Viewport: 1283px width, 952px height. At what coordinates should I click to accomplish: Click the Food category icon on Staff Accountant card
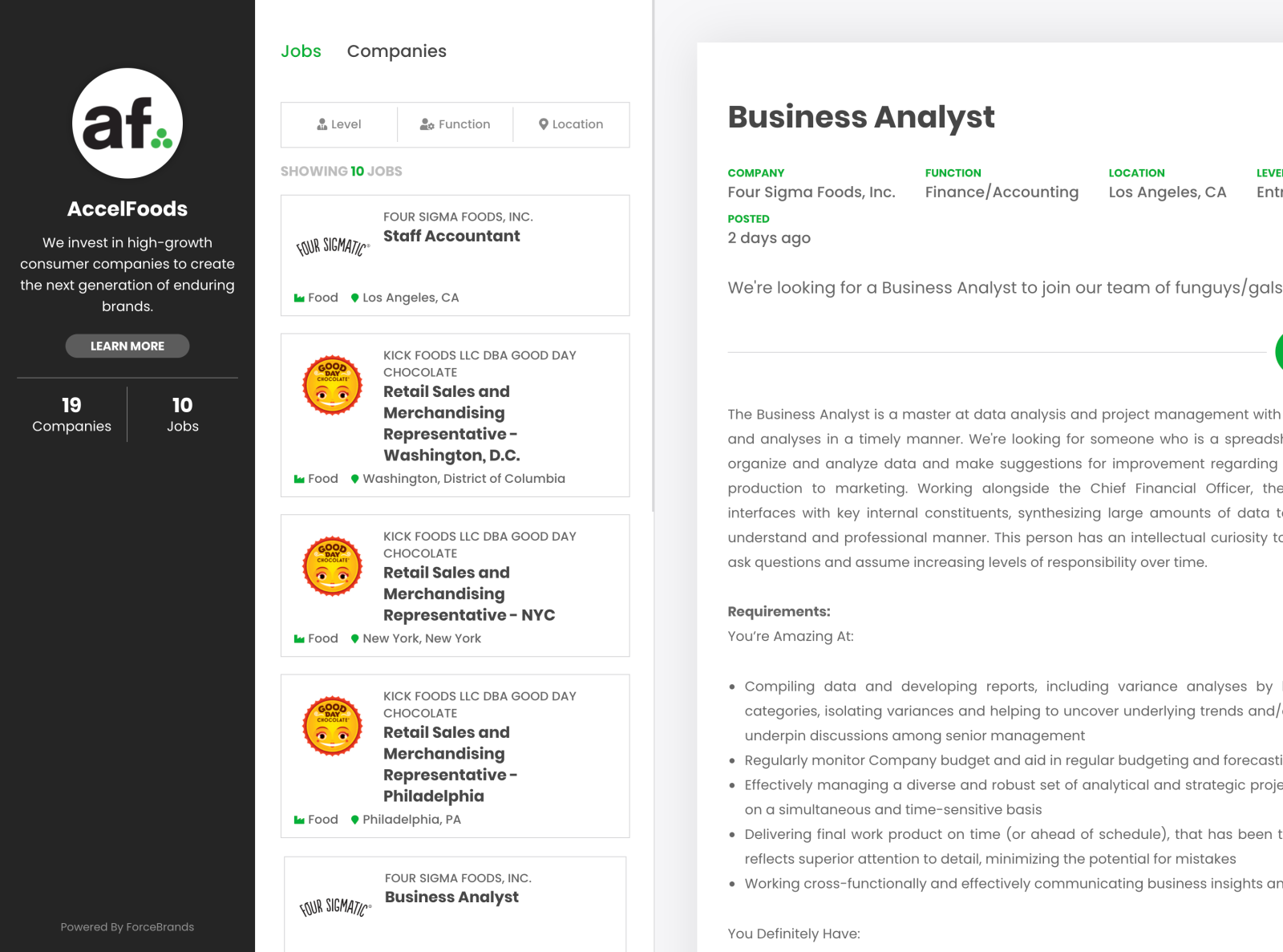pos(299,298)
